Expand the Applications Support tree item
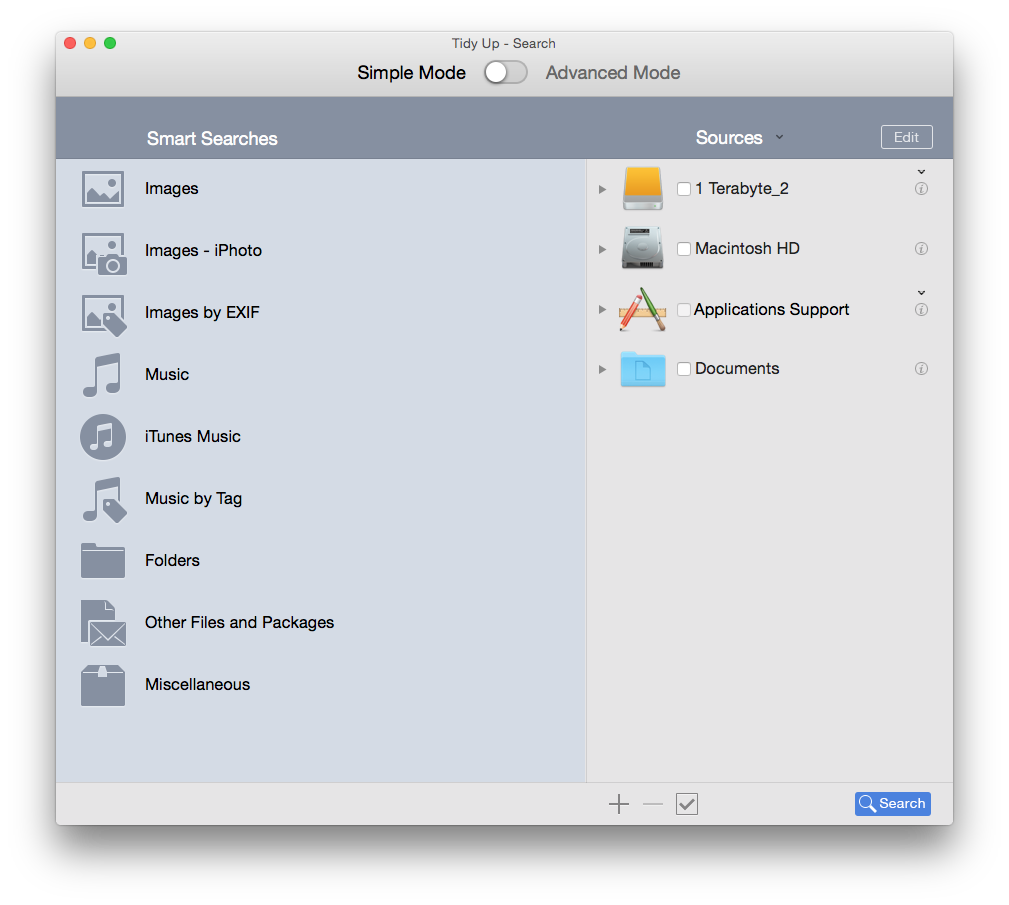The width and height of the screenshot is (1009, 905). tap(602, 310)
